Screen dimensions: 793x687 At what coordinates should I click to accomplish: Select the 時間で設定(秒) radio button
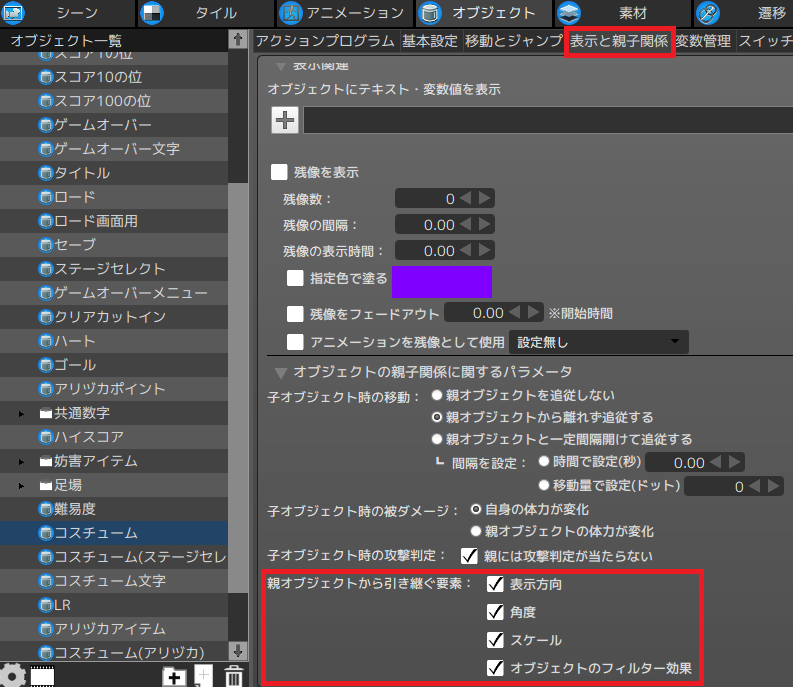pos(544,461)
